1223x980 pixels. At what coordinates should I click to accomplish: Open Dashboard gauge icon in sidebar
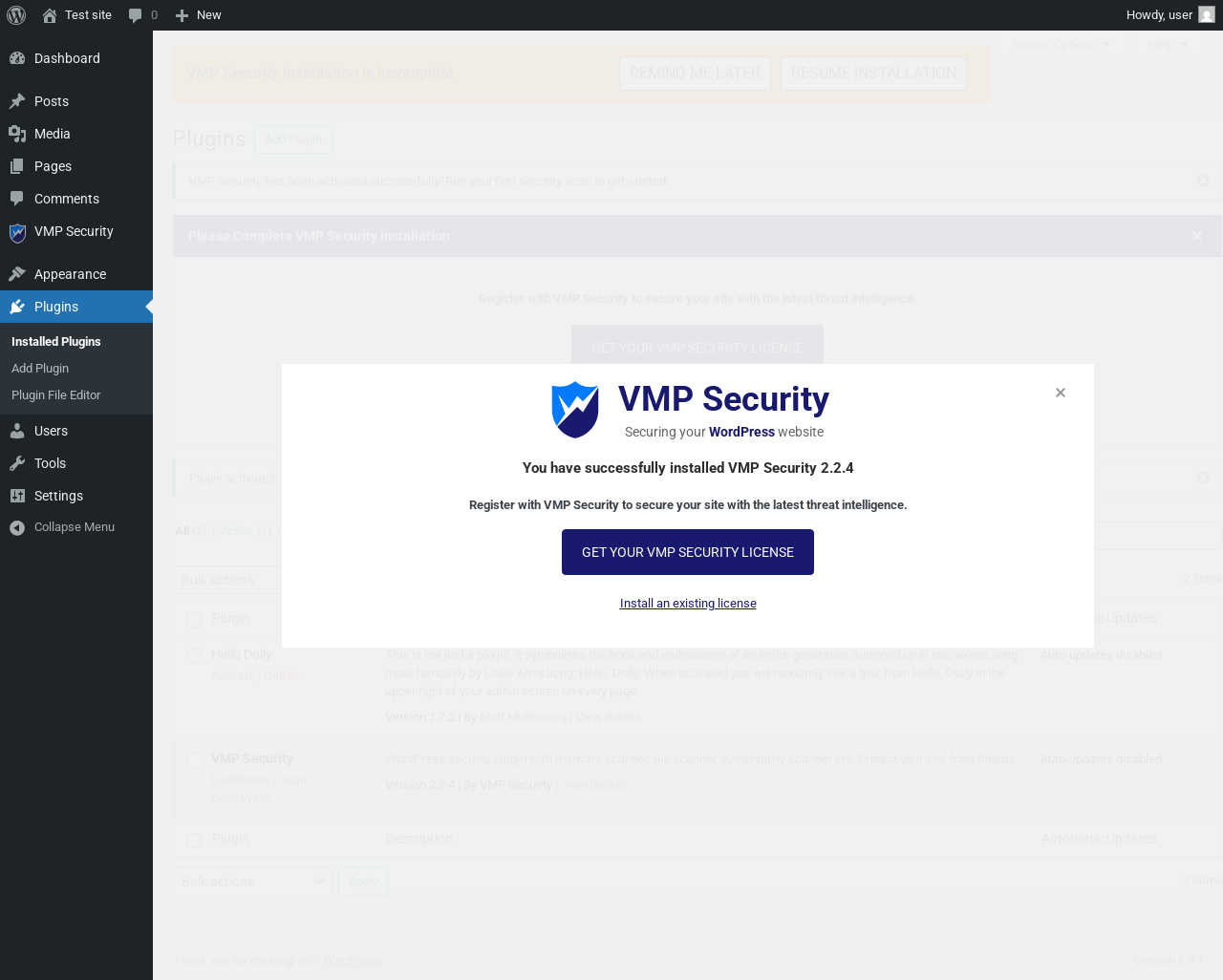(17, 58)
